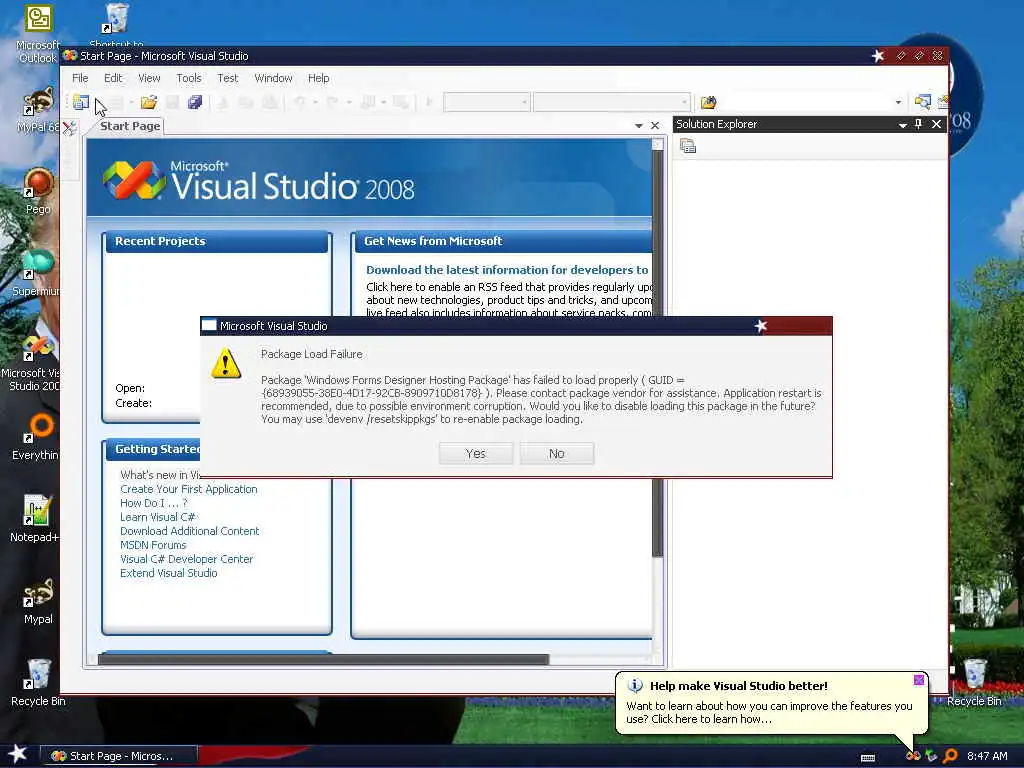Select the Mypal raccoon desktop icon
This screenshot has width=1024, height=768.
pyautogui.click(x=38, y=601)
